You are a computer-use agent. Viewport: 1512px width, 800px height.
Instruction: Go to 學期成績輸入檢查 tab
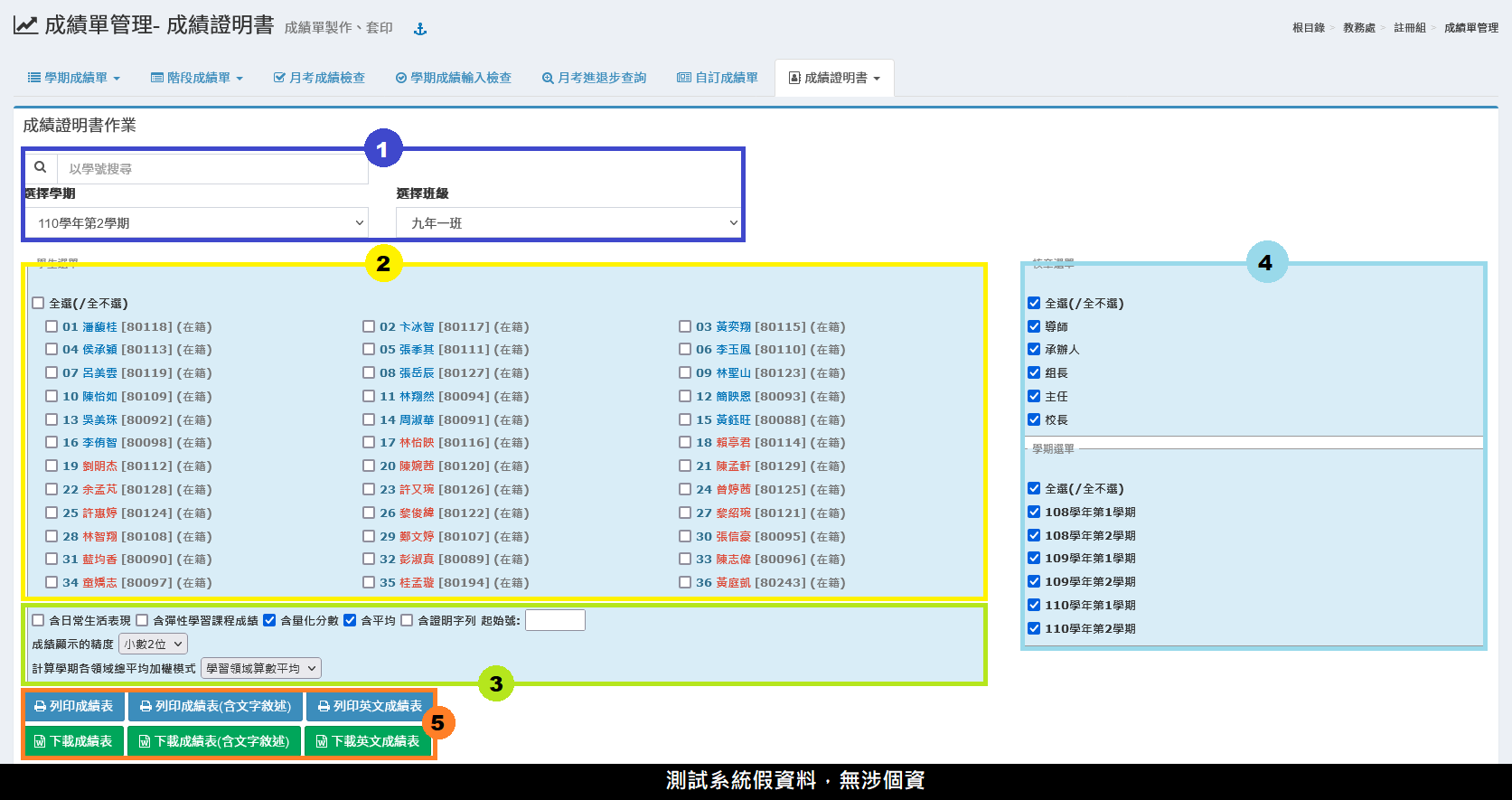tap(453, 78)
